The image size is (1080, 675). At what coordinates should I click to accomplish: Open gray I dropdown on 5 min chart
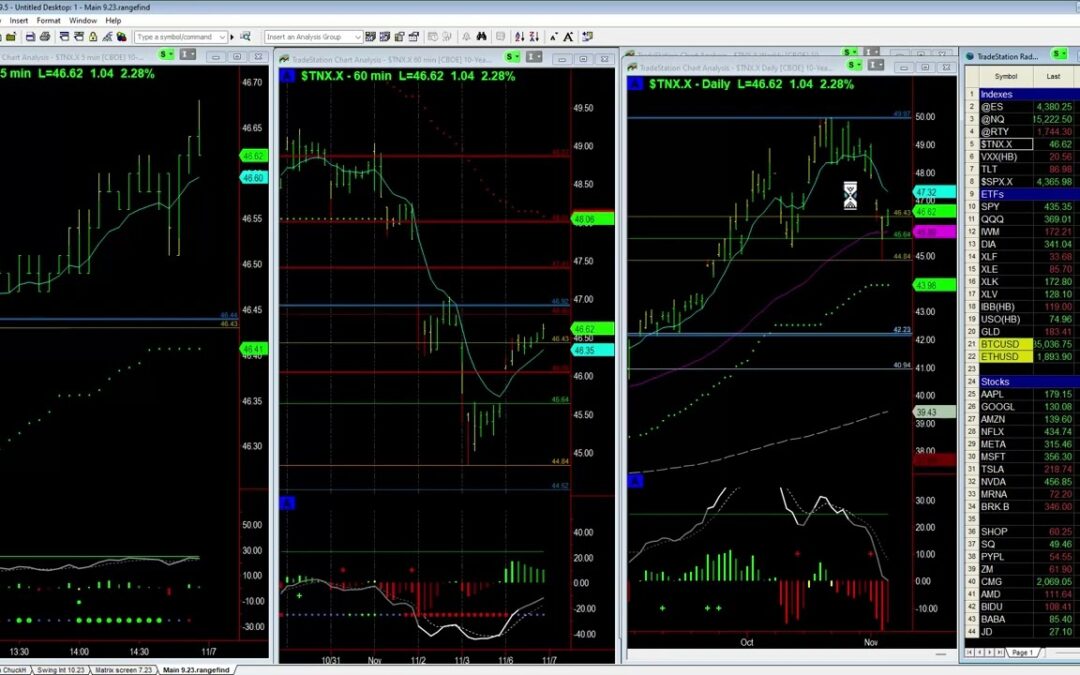click(x=188, y=54)
